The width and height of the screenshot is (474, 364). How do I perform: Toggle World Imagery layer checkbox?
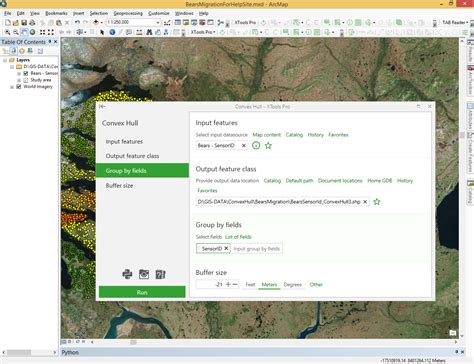pos(19,87)
